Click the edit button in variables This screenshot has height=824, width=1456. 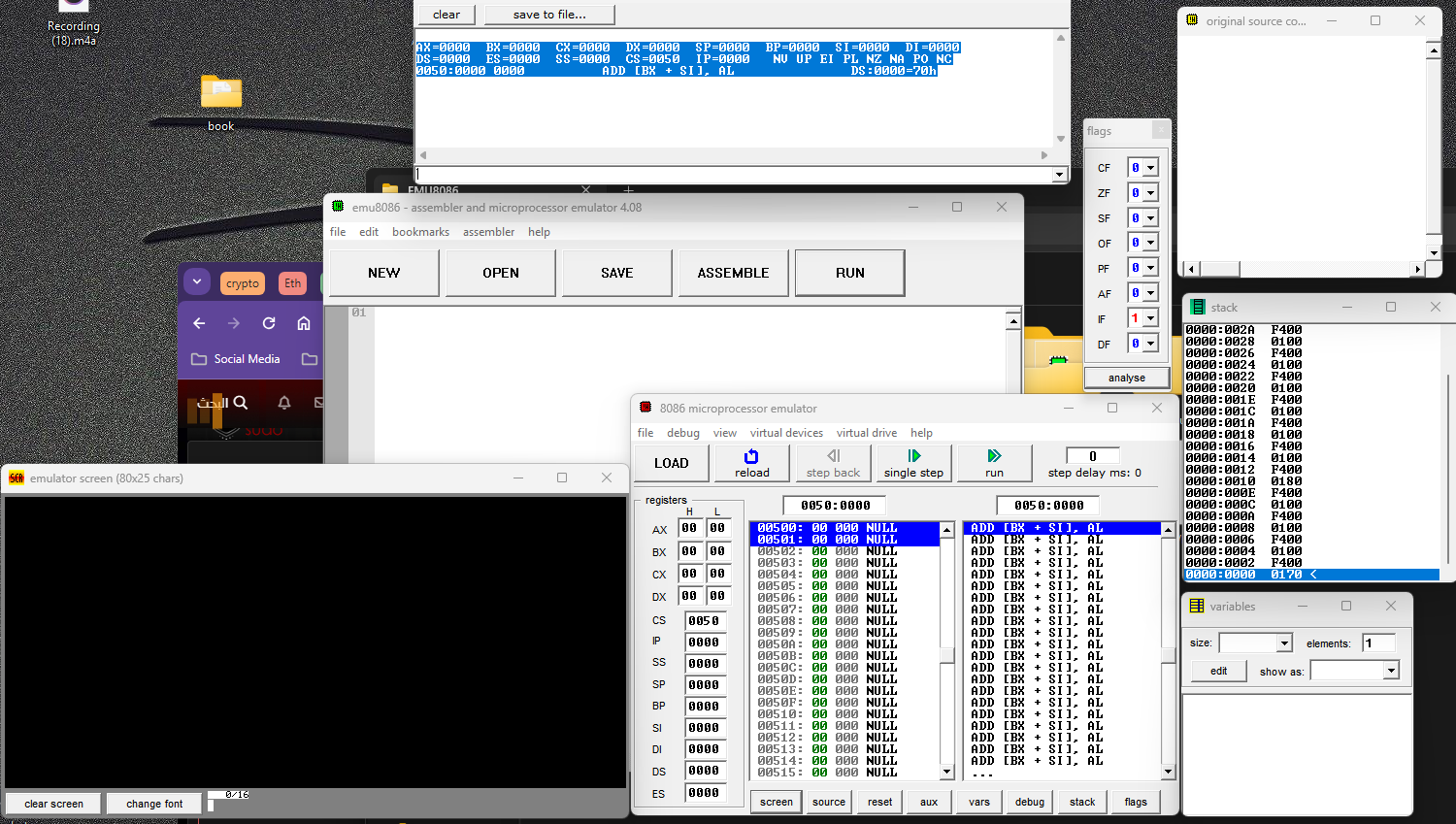point(1219,671)
